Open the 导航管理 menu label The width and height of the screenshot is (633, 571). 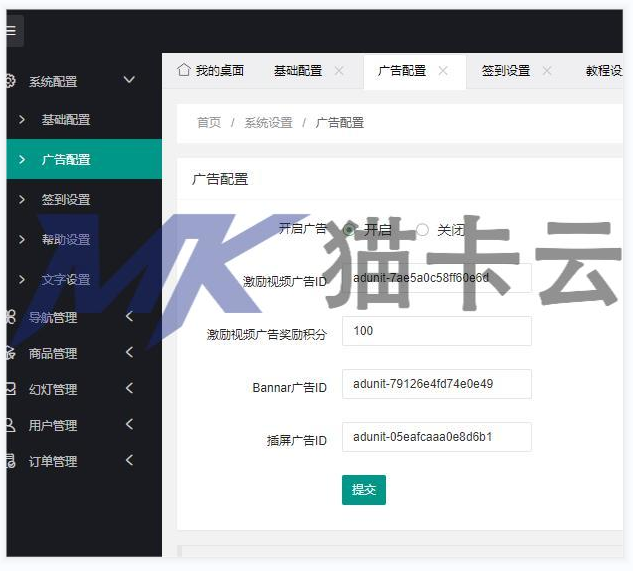[53, 317]
